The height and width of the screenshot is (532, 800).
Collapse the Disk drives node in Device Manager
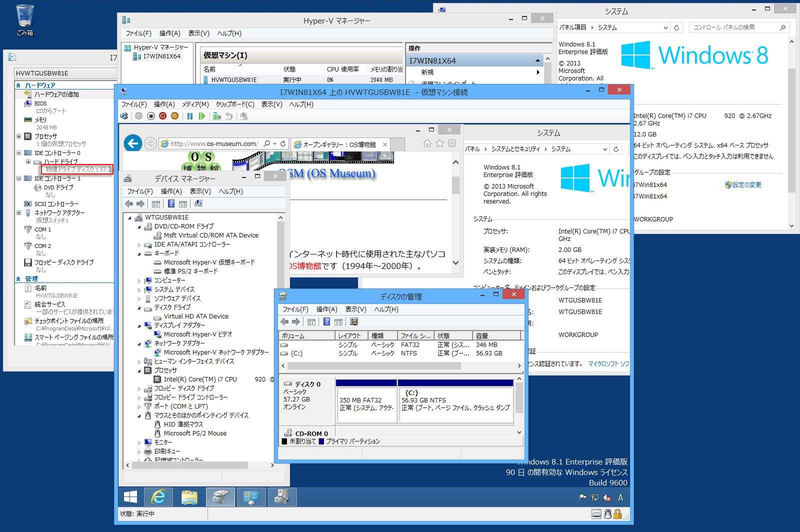[x=139, y=308]
